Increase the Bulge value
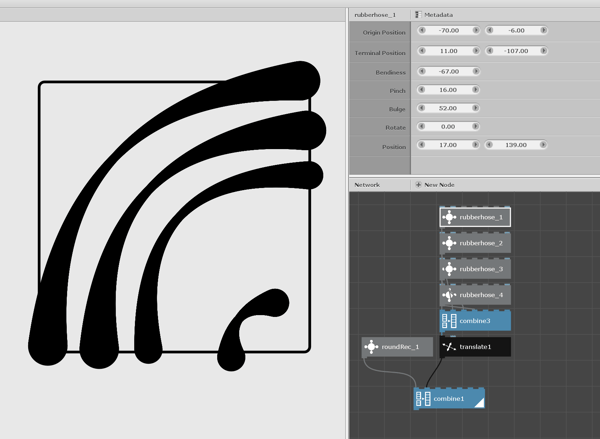This screenshot has height=439, width=600. click(x=475, y=108)
